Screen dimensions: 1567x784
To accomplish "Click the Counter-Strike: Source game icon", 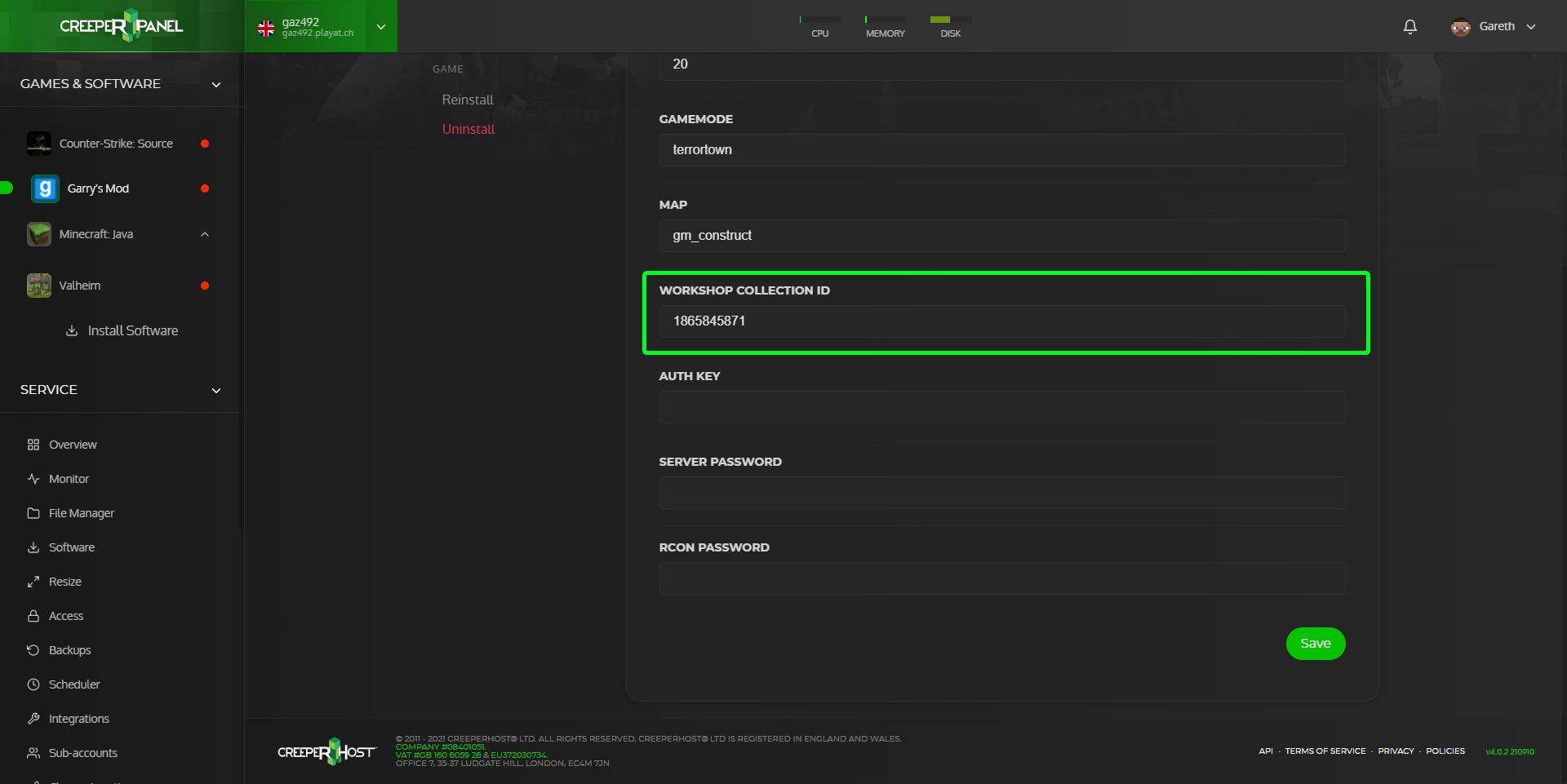I will pos(39,144).
